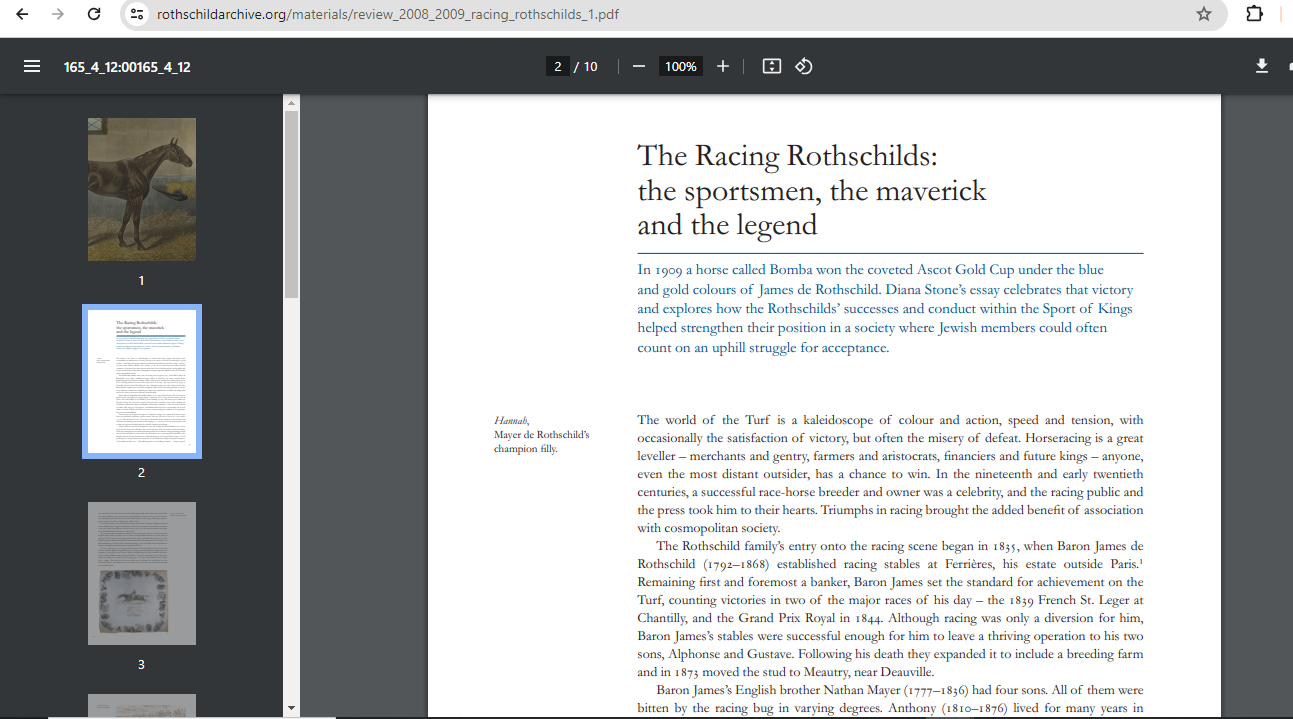Click the rothschildarchive.org address bar URL
Screen dimensions: 1293x719
(400, 14)
